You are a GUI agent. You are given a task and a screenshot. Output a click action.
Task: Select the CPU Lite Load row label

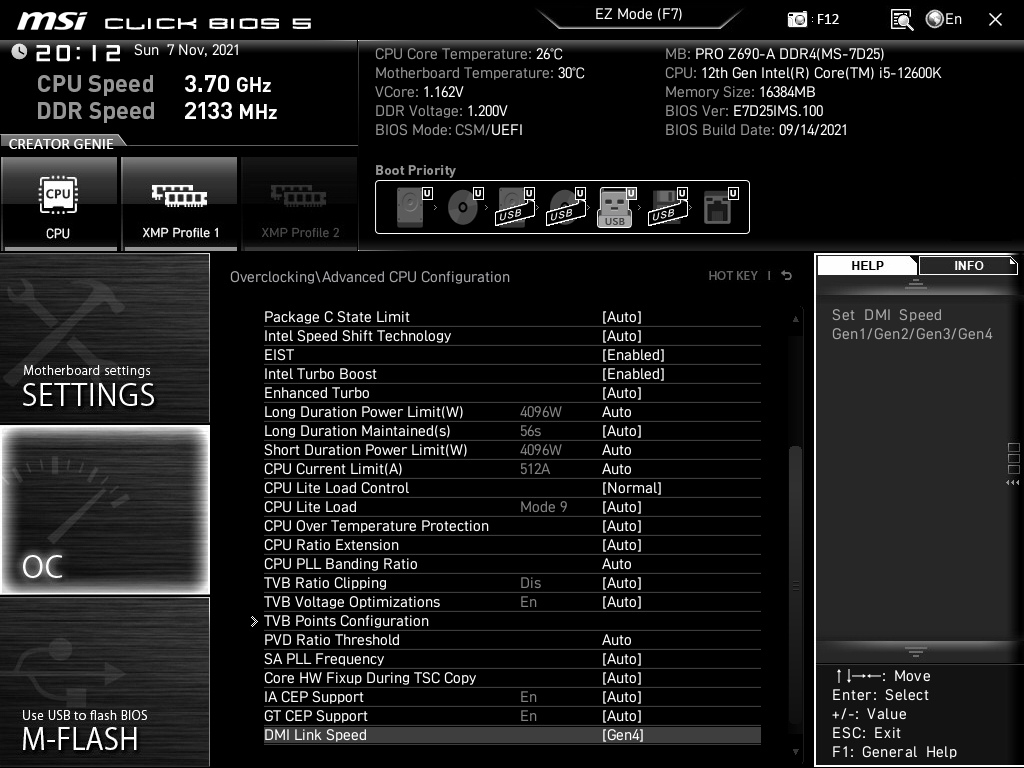pyautogui.click(x=310, y=507)
